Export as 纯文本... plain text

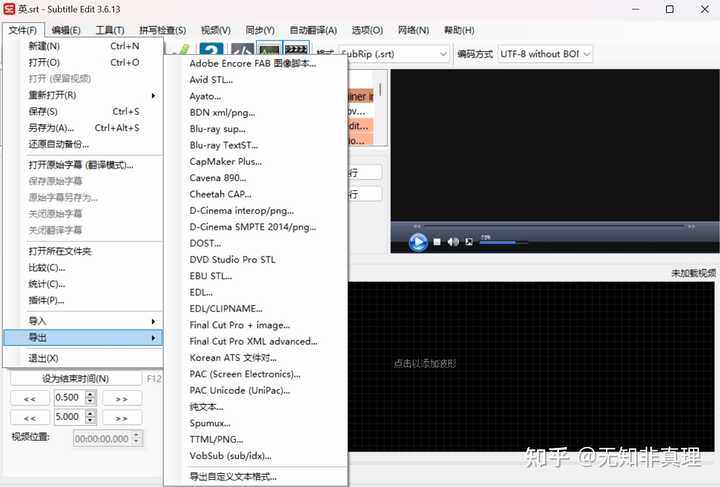pyautogui.click(x=256, y=407)
